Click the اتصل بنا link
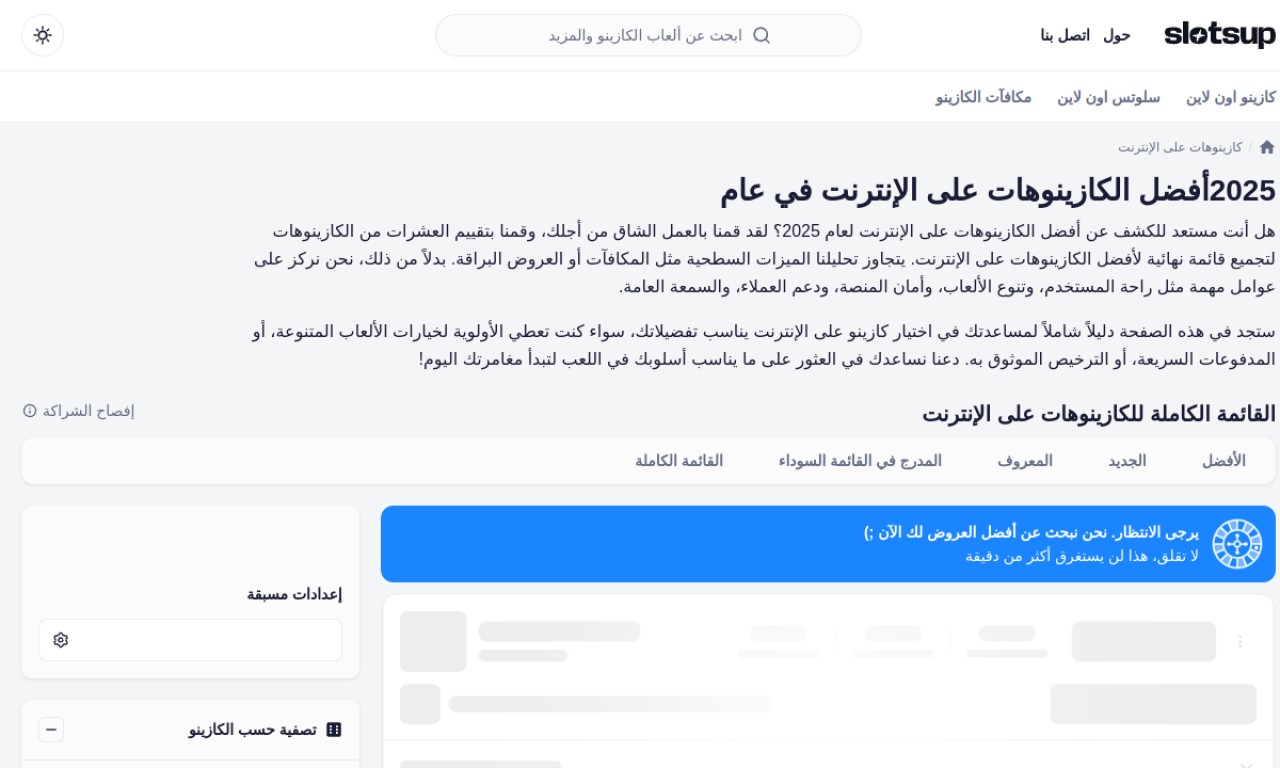Screen dimensions: 1280x768 point(1065,35)
